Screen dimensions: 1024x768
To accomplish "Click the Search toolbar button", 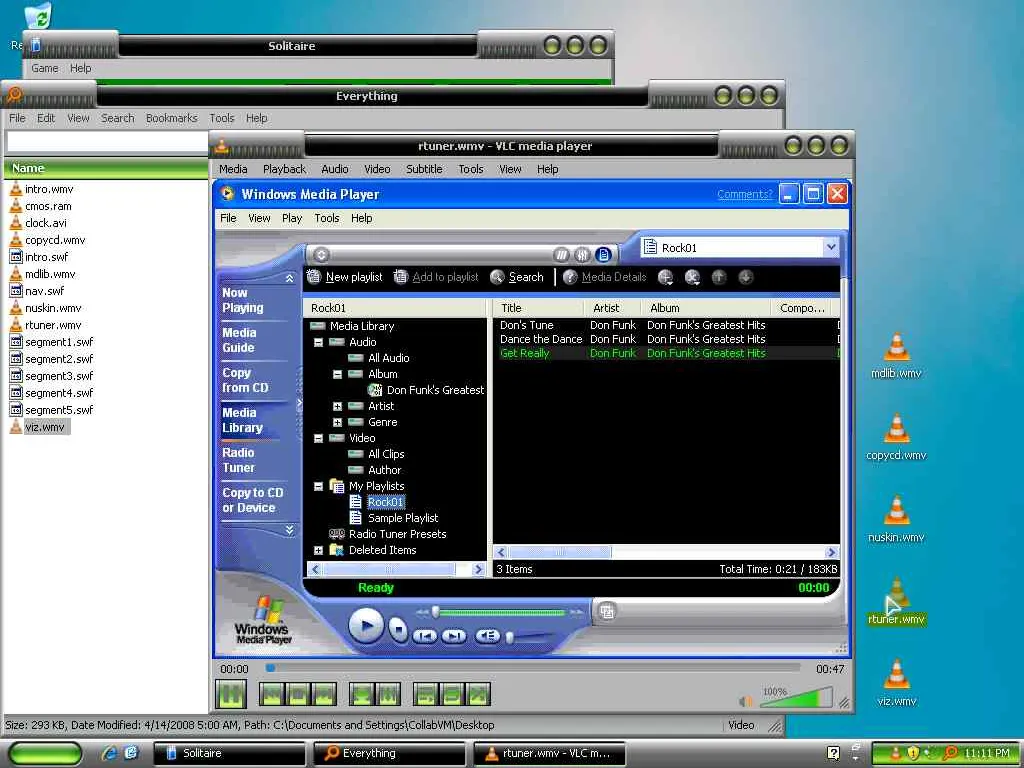I will tap(517, 277).
